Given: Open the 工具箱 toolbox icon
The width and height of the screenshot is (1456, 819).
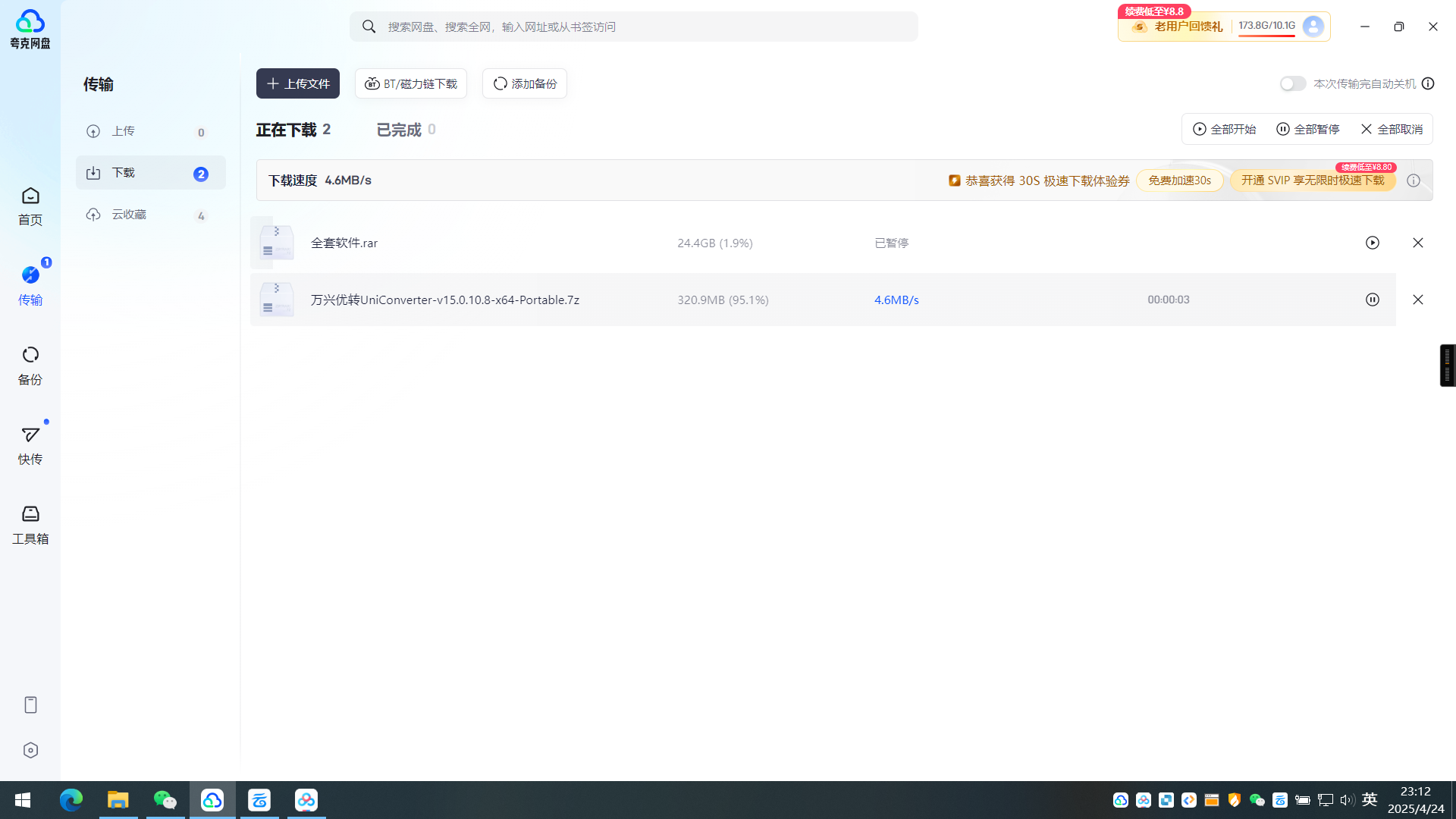Looking at the screenshot, I should 30,525.
